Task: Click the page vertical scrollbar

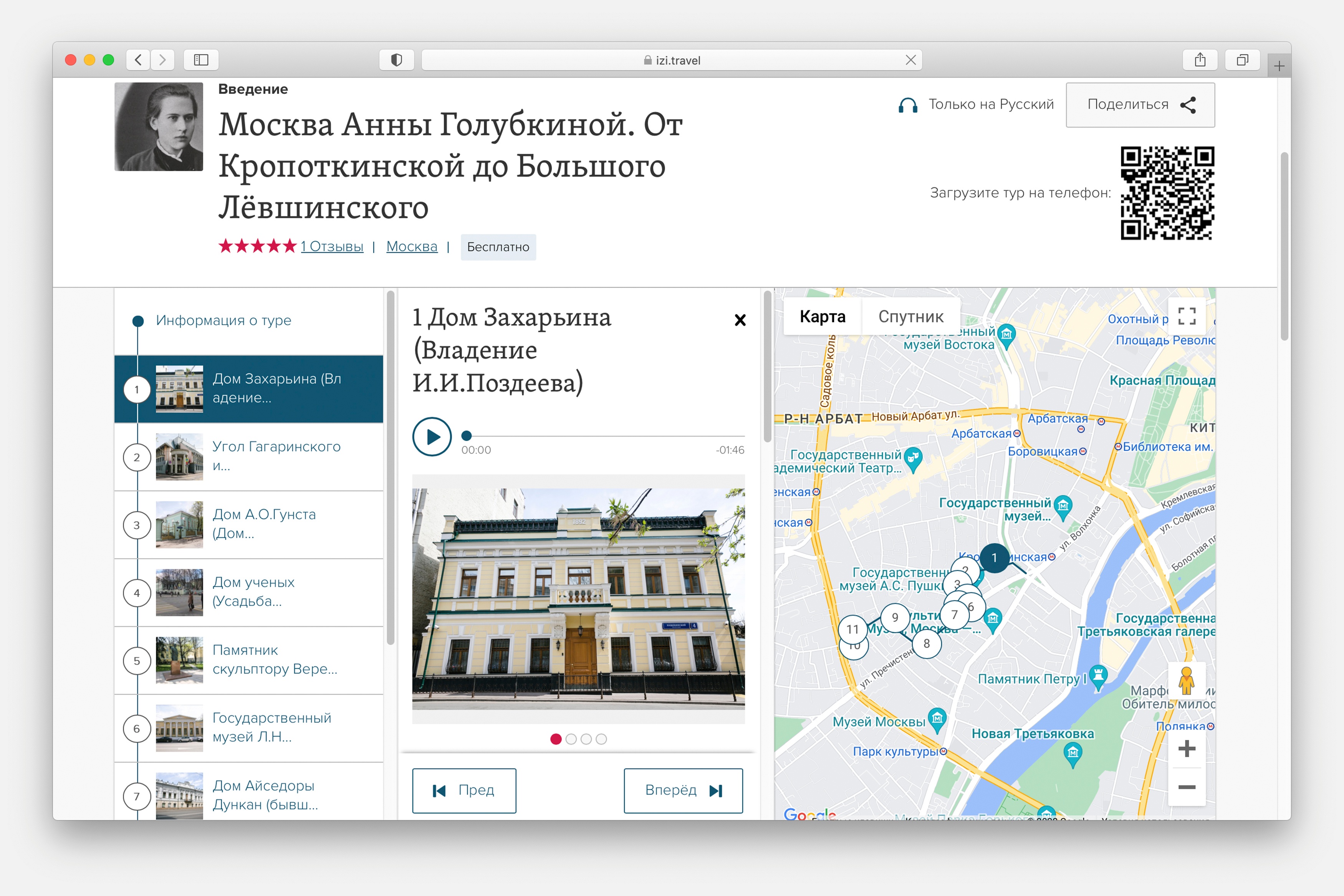Action: (x=1284, y=246)
